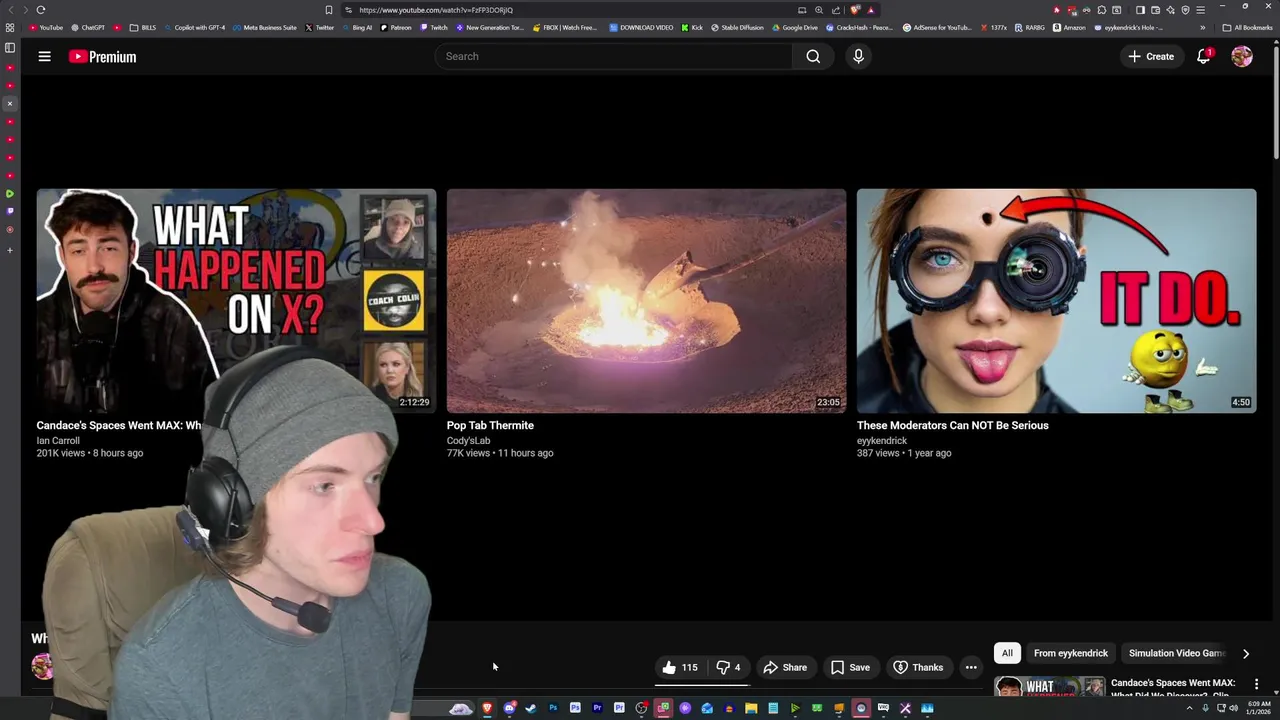This screenshot has height=720, width=1280.
Task: Open the Copilot with GPT-4 bookmark
Action: click(195, 28)
